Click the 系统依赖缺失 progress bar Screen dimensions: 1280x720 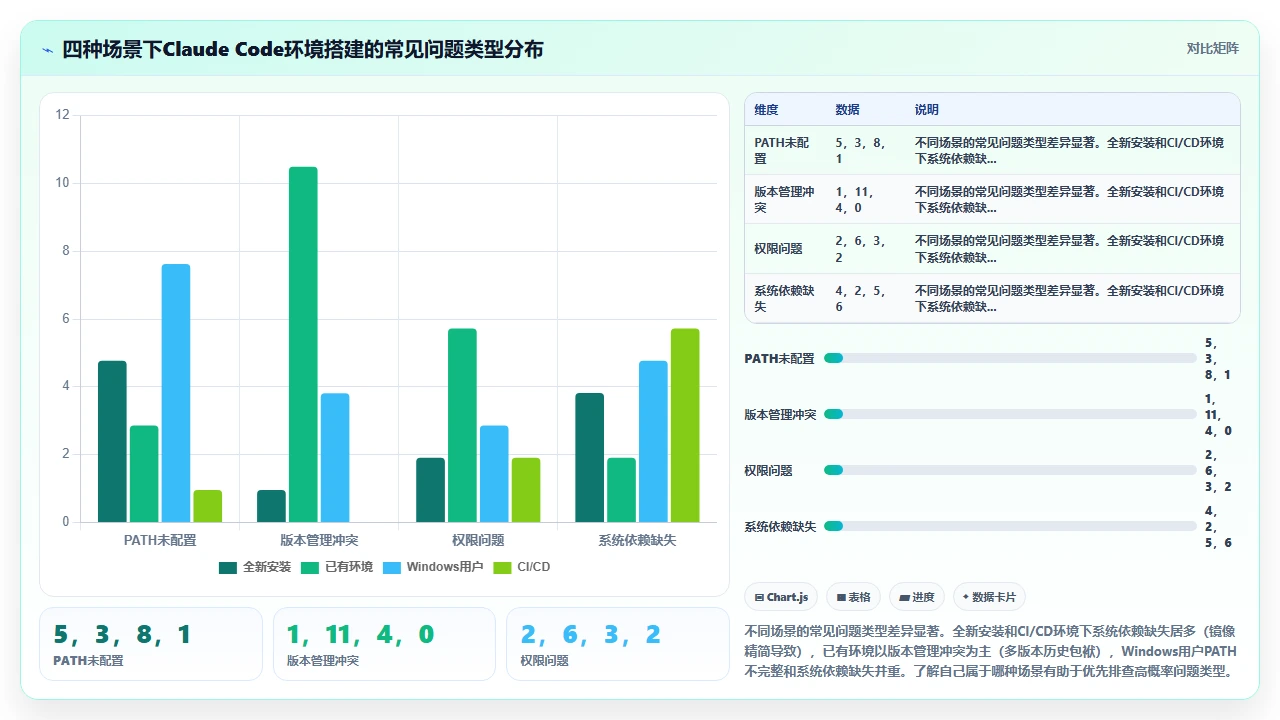1010,526
